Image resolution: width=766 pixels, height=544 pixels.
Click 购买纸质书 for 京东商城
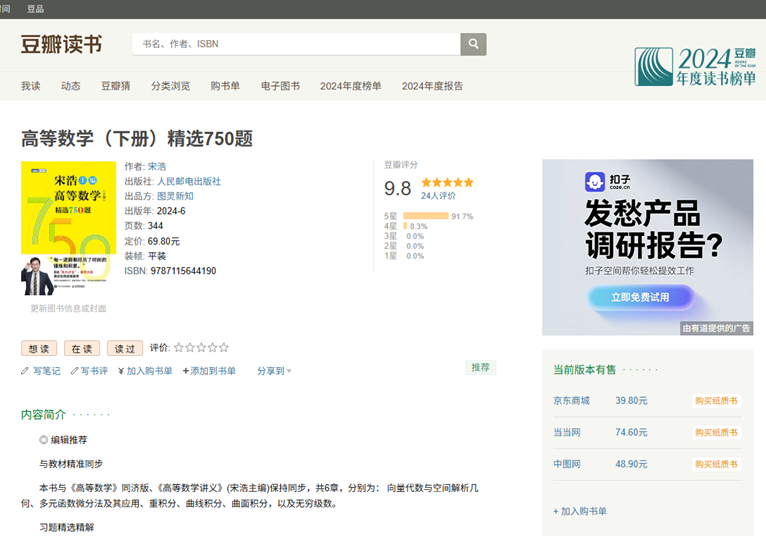tap(716, 401)
